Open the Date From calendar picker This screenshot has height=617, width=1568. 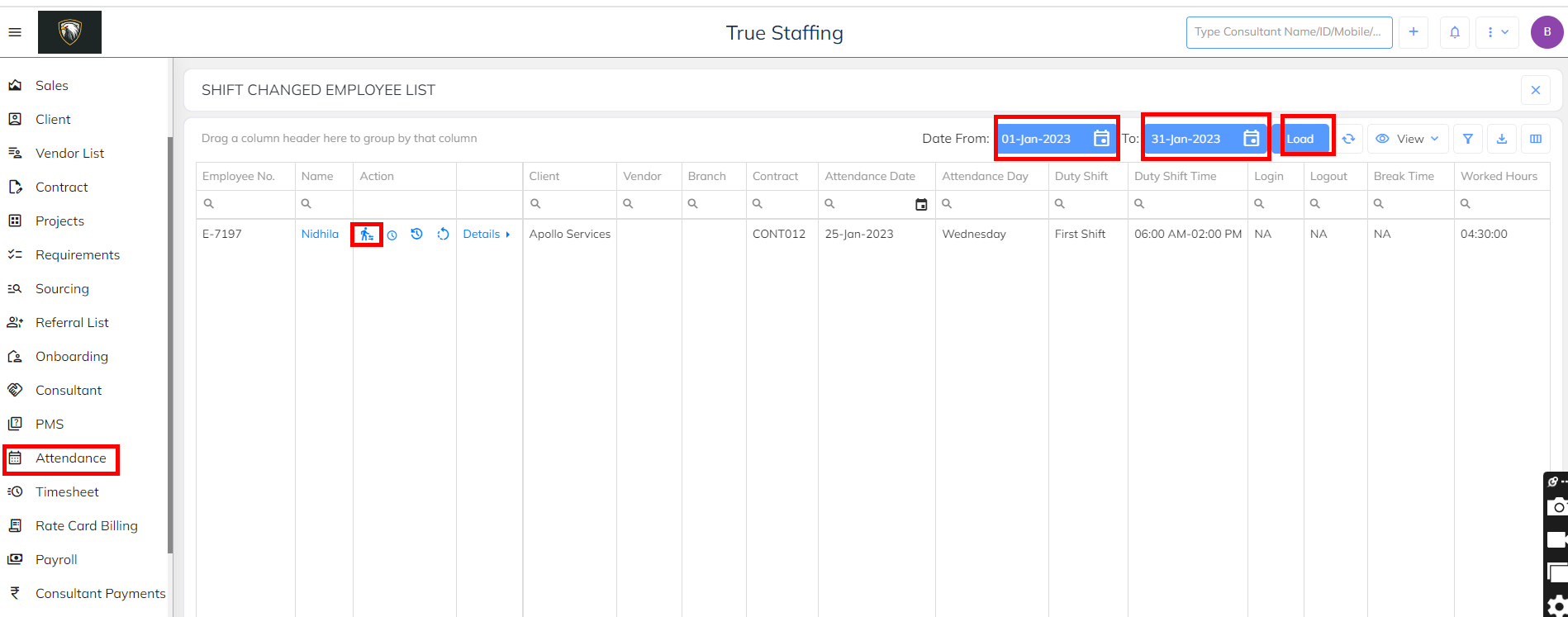[1101, 139]
